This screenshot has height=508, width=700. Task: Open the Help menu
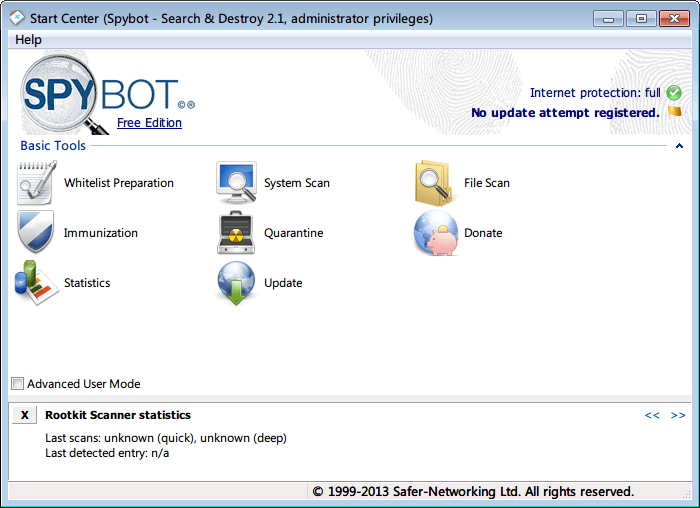pos(28,40)
